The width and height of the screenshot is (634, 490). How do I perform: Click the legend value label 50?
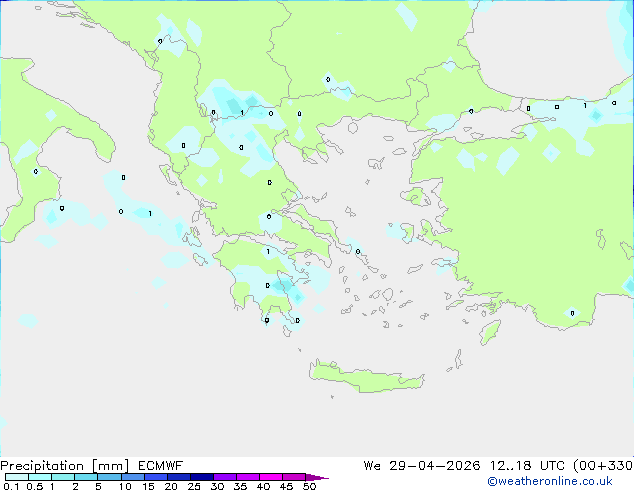[x=309, y=486]
